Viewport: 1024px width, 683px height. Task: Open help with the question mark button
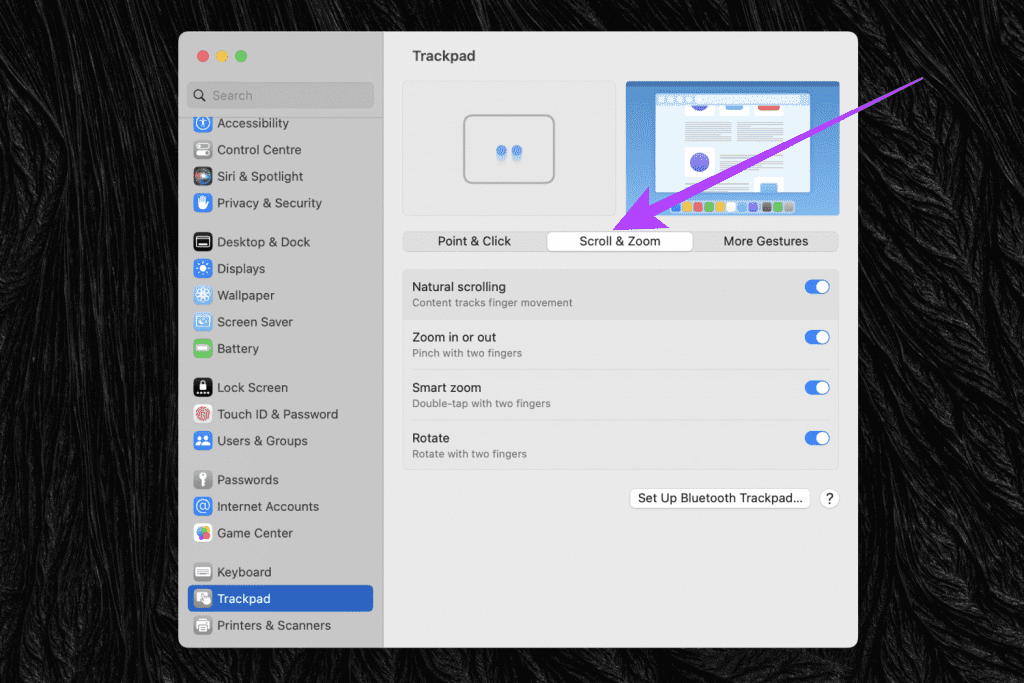point(829,498)
